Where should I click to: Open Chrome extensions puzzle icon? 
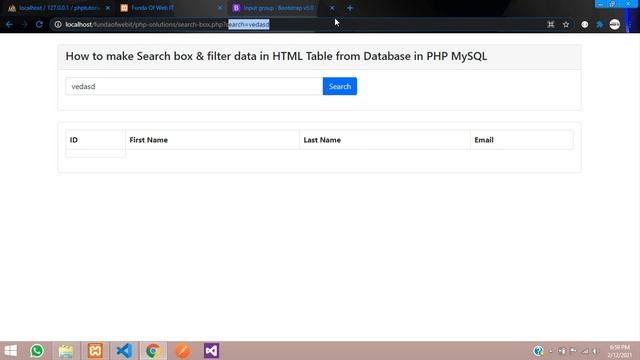[x=600, y=24]
